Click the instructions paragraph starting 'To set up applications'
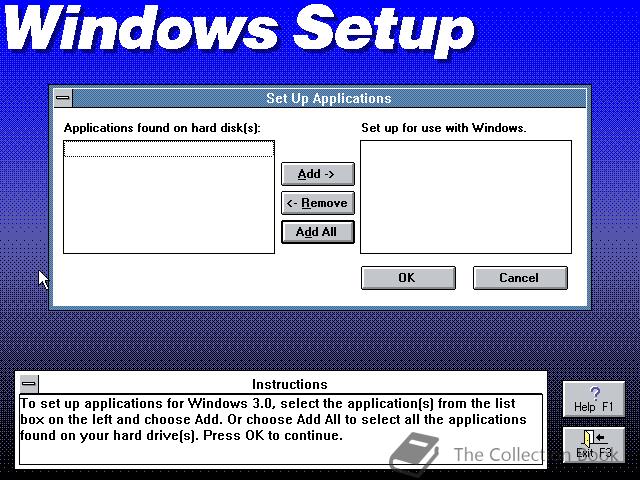Viewport: 640px width, 480px height. [x=273, y=420]
